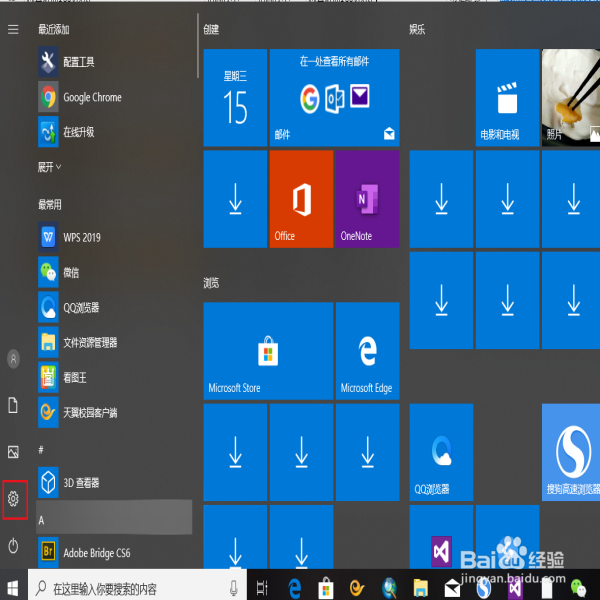Open the OneNote tile
Screen dimensions: 600x600
(367, 199)
